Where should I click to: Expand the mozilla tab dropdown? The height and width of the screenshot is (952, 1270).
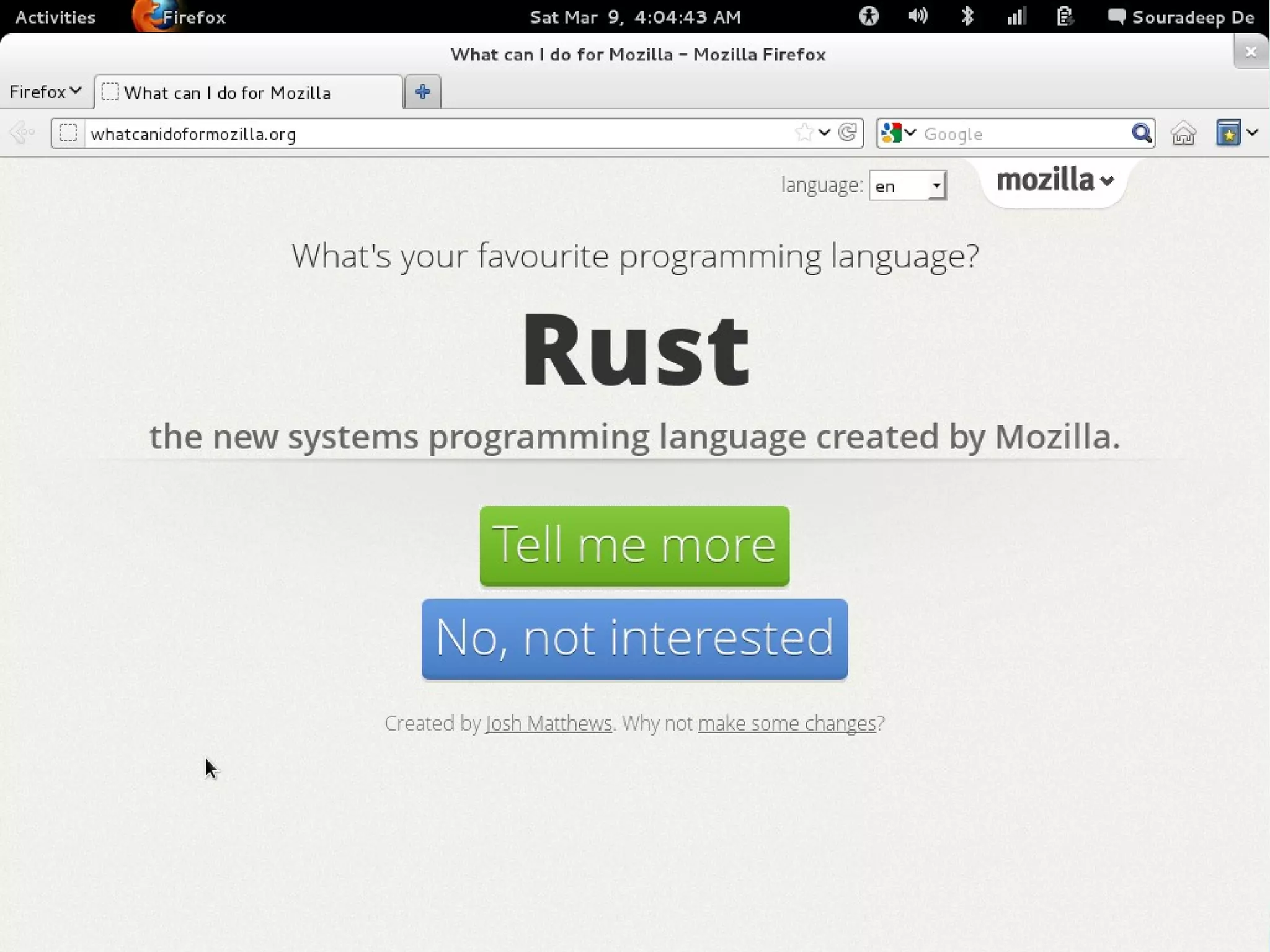tap(1054, 180)
